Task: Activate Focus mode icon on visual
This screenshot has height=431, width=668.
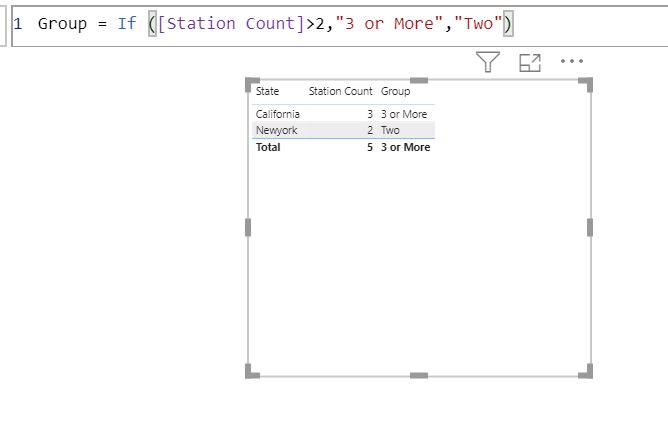Action: 530,63
